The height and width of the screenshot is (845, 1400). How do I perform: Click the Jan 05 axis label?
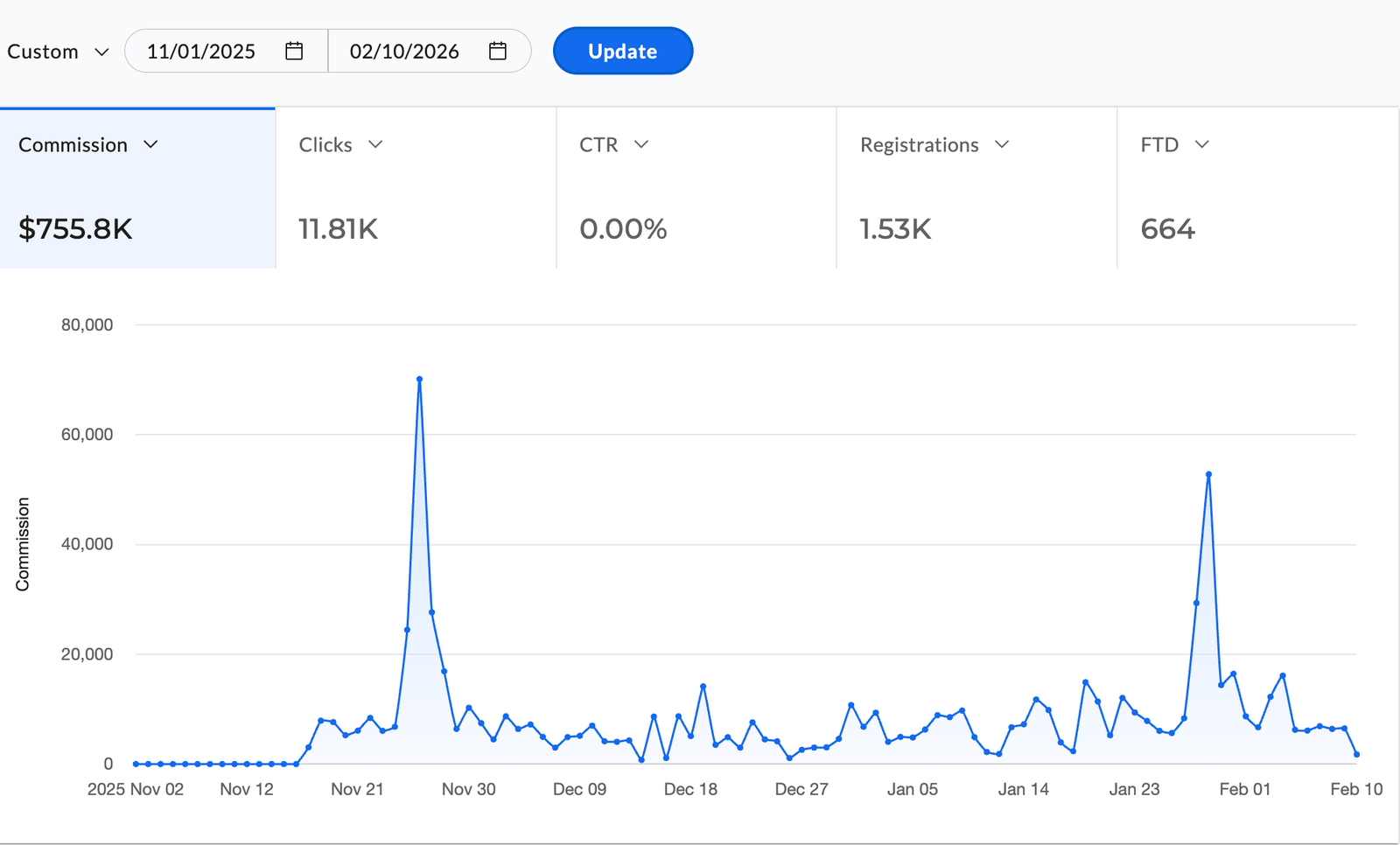913,789
